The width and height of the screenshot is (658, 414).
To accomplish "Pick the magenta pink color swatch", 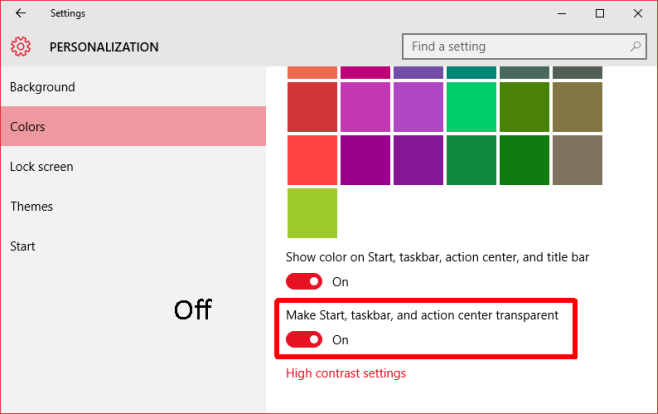I will tap(365, 107).
